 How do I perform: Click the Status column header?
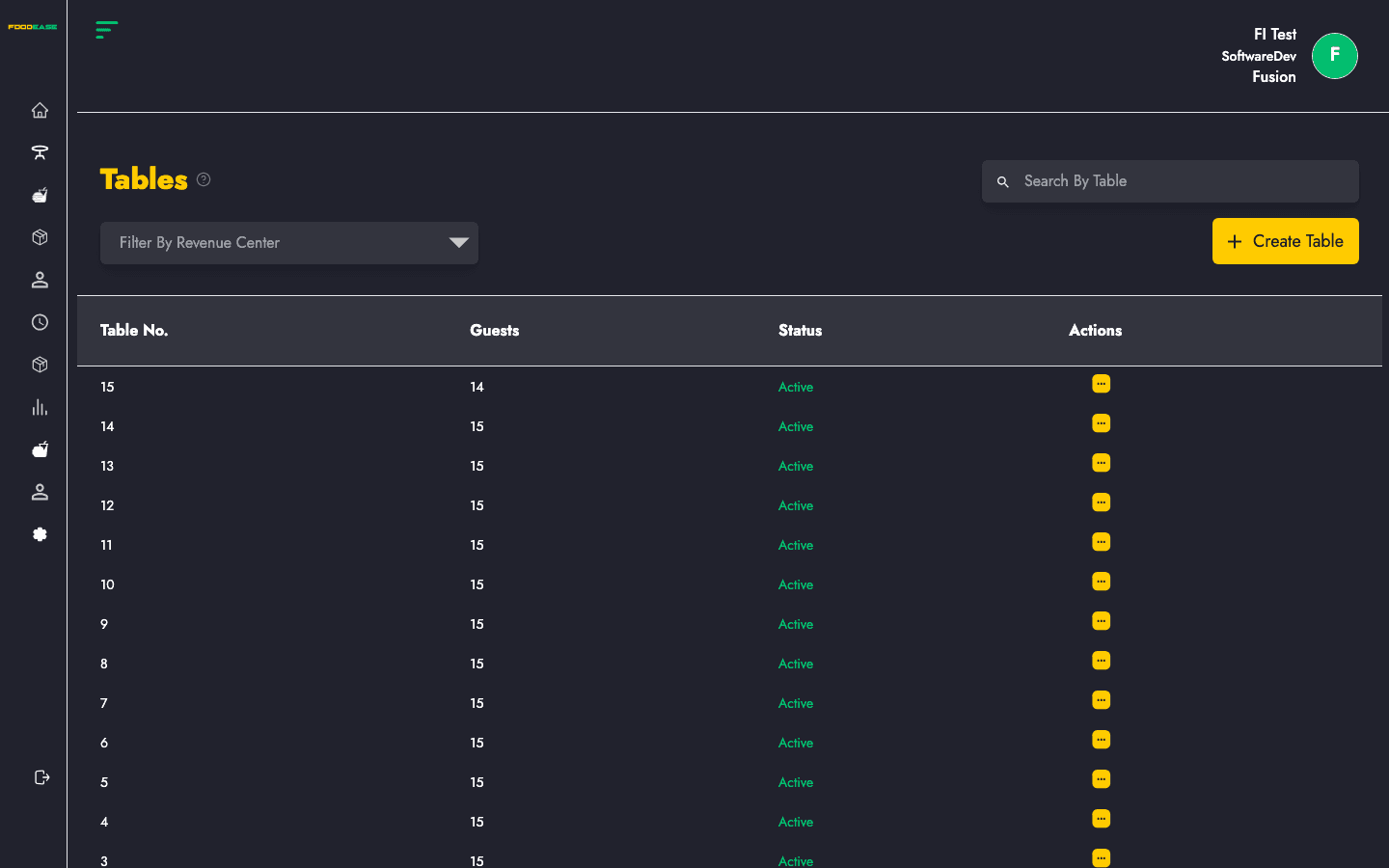pos(801,330)
